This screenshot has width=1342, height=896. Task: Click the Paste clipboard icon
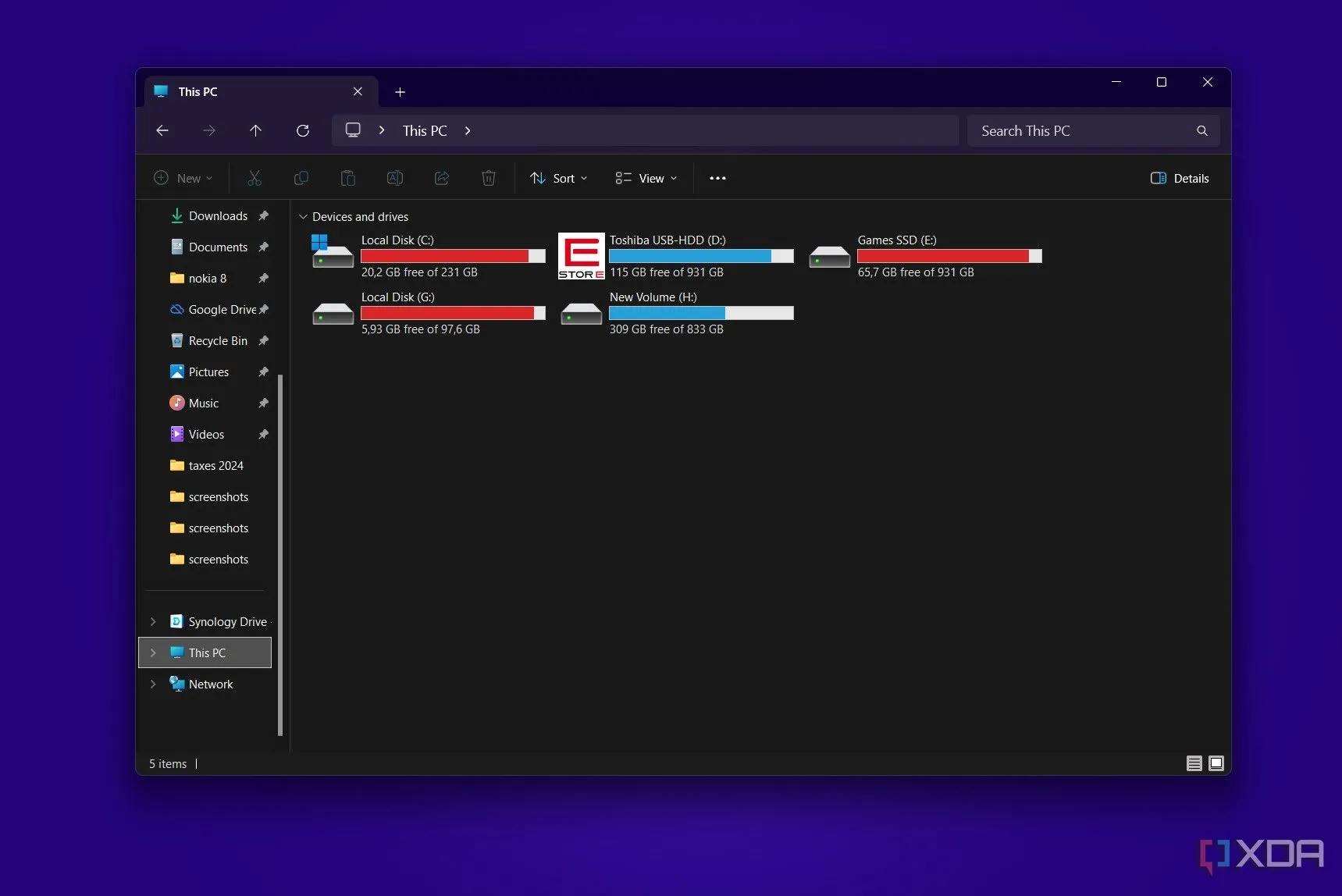(x=348, y=178)
